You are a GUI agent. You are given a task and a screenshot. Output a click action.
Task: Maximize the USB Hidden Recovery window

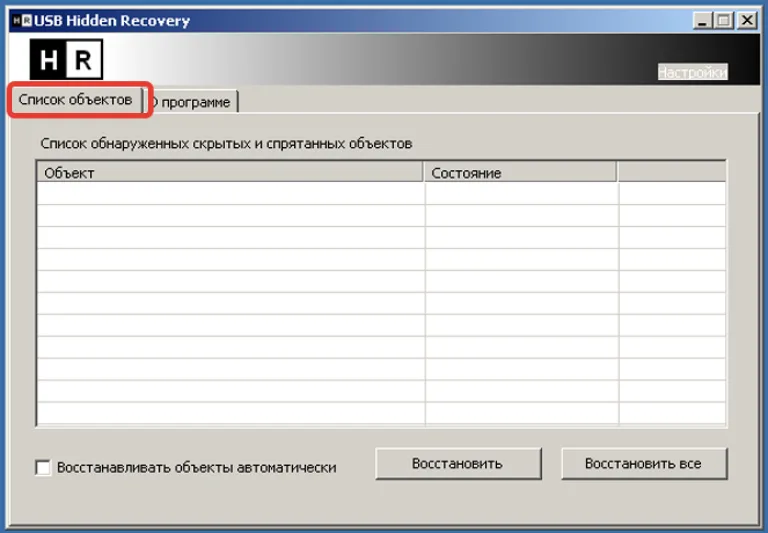(724, 21)
